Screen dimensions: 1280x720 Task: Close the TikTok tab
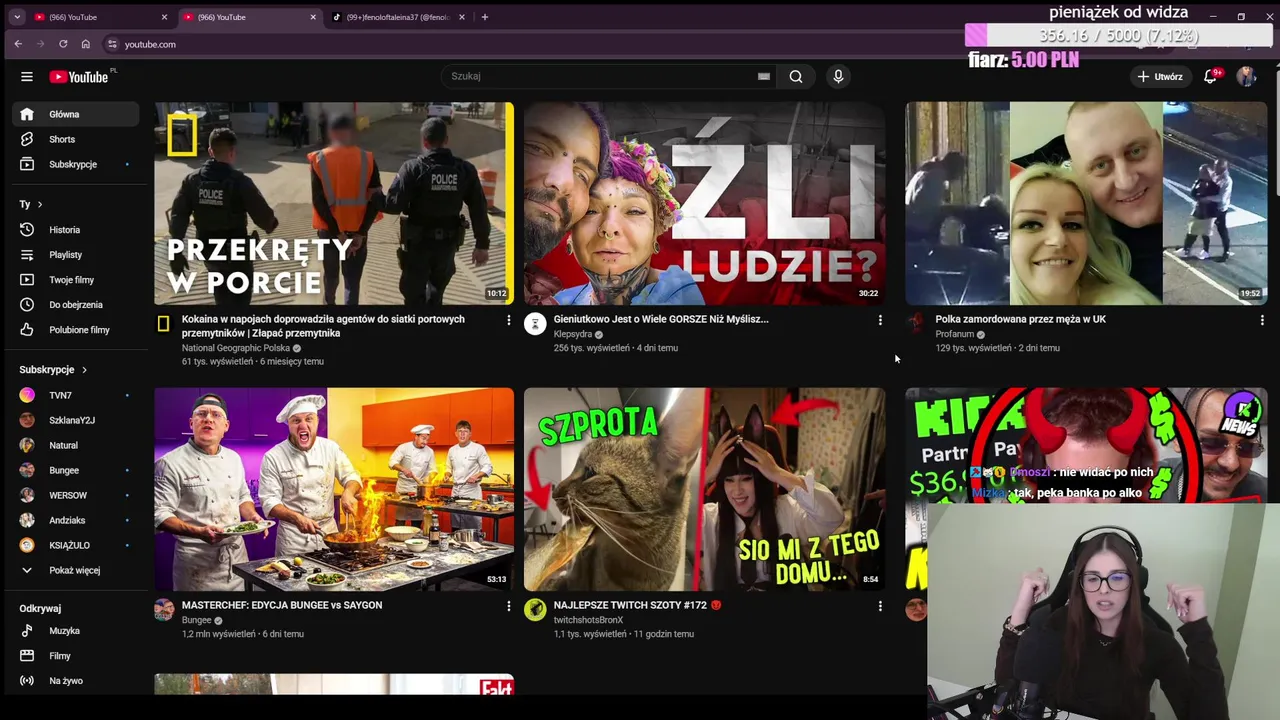coord(463,17)
